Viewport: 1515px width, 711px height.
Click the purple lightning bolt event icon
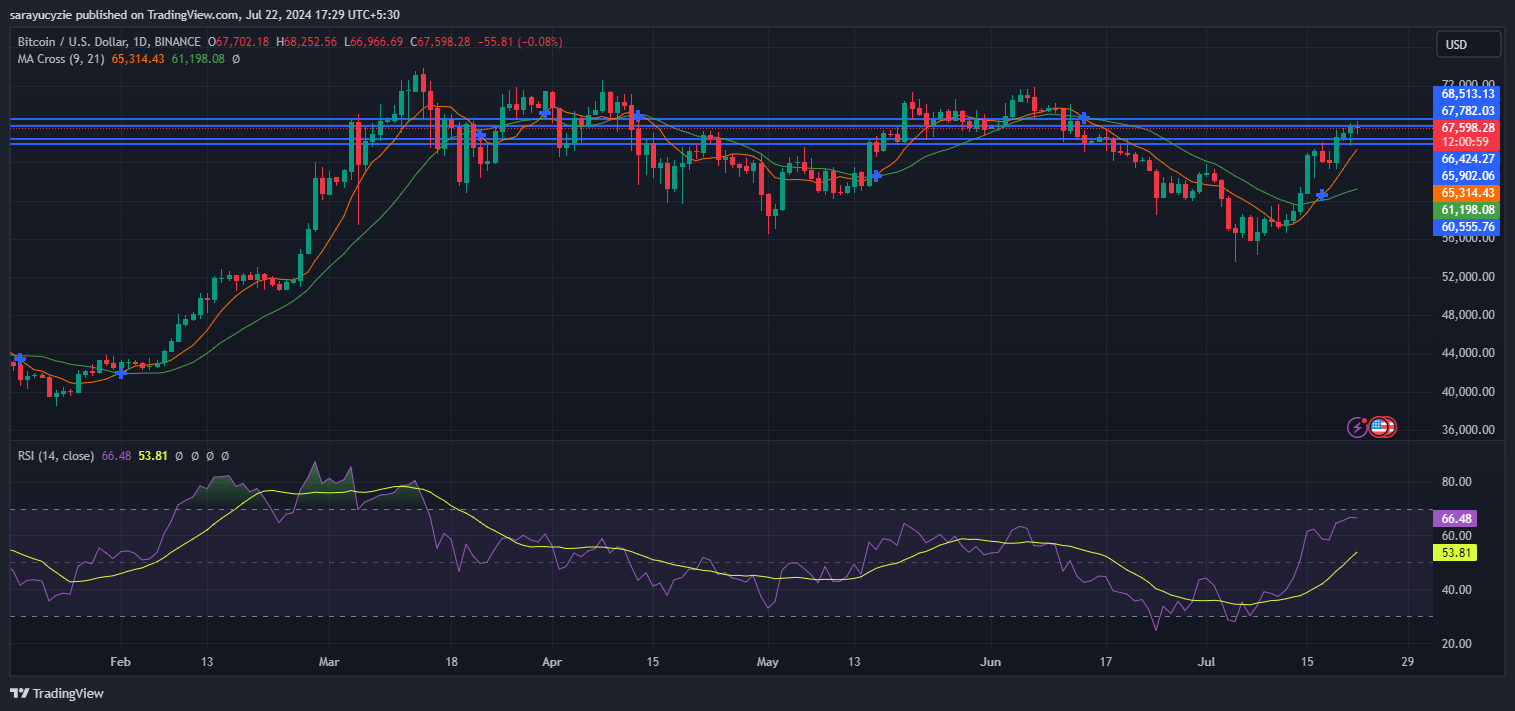(1357, 427)
